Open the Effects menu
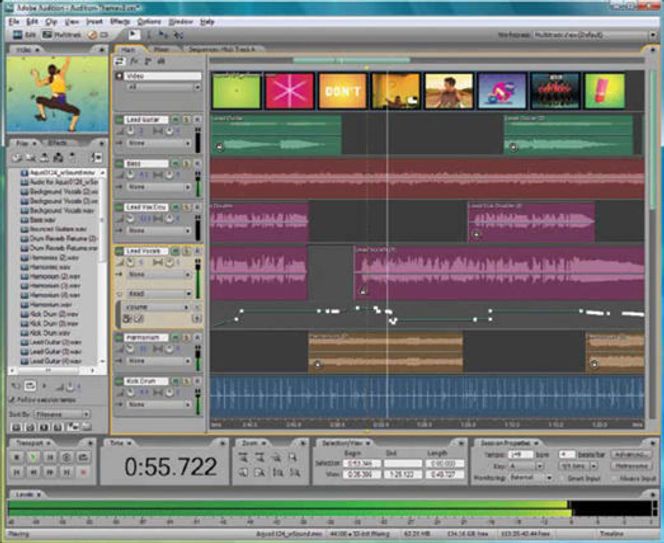Screen dimensions: 664x543 click(120, 21)
